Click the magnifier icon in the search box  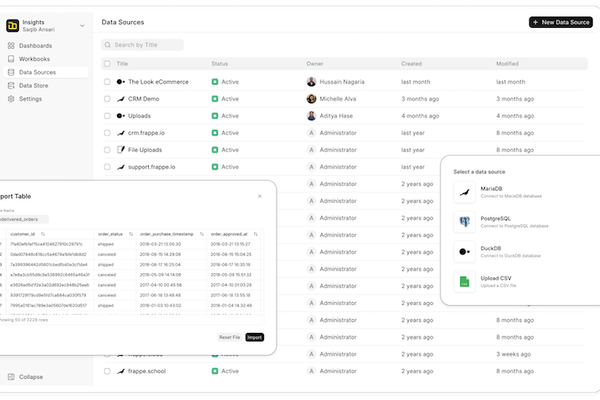(108, 45)
